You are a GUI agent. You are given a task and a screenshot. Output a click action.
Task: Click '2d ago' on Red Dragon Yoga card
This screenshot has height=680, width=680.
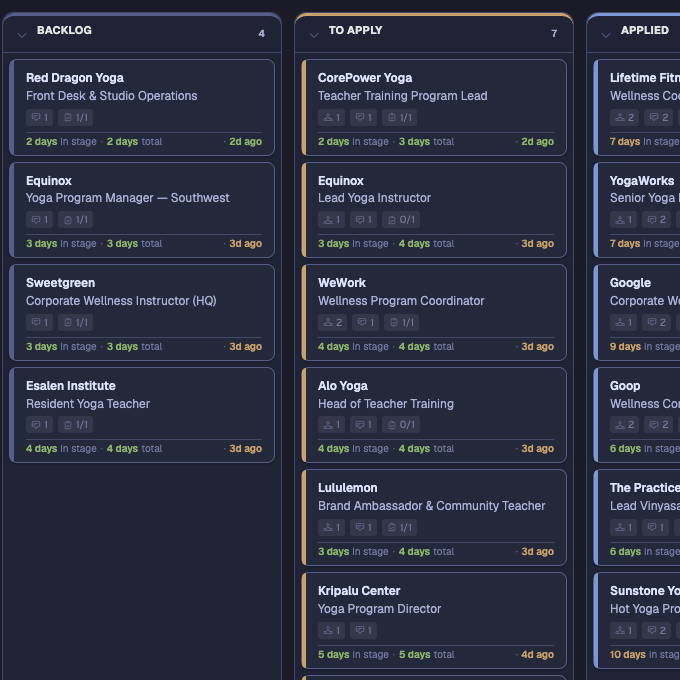point(245,141)
